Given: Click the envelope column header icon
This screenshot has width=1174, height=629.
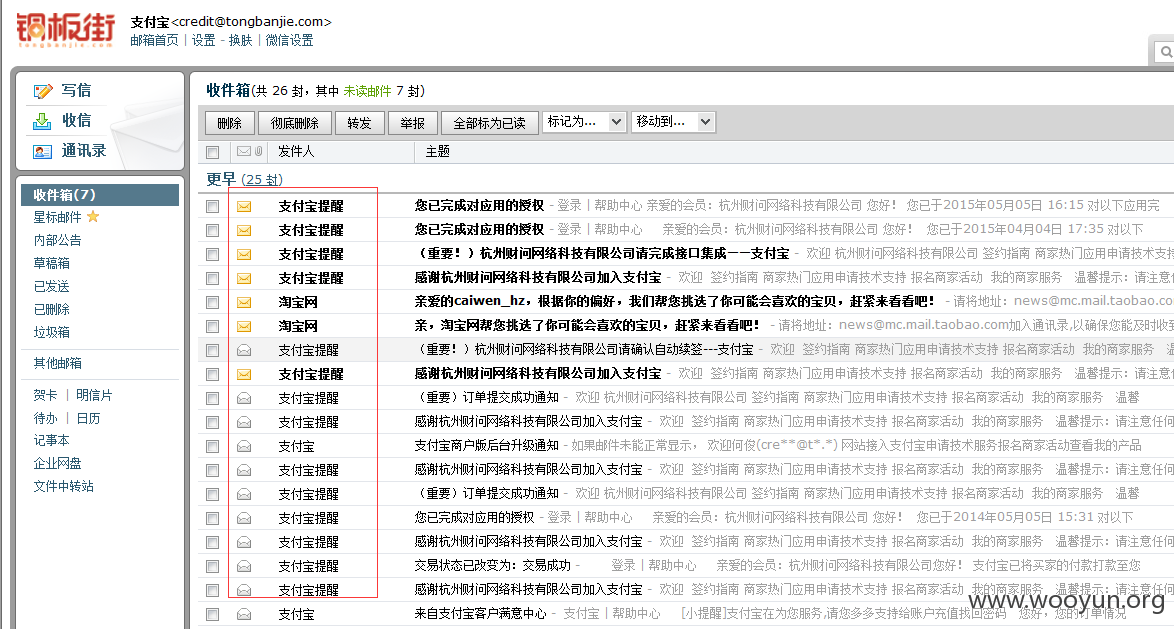Looking at the screenshot, I should pyautogui.click(x=244, y=151).
